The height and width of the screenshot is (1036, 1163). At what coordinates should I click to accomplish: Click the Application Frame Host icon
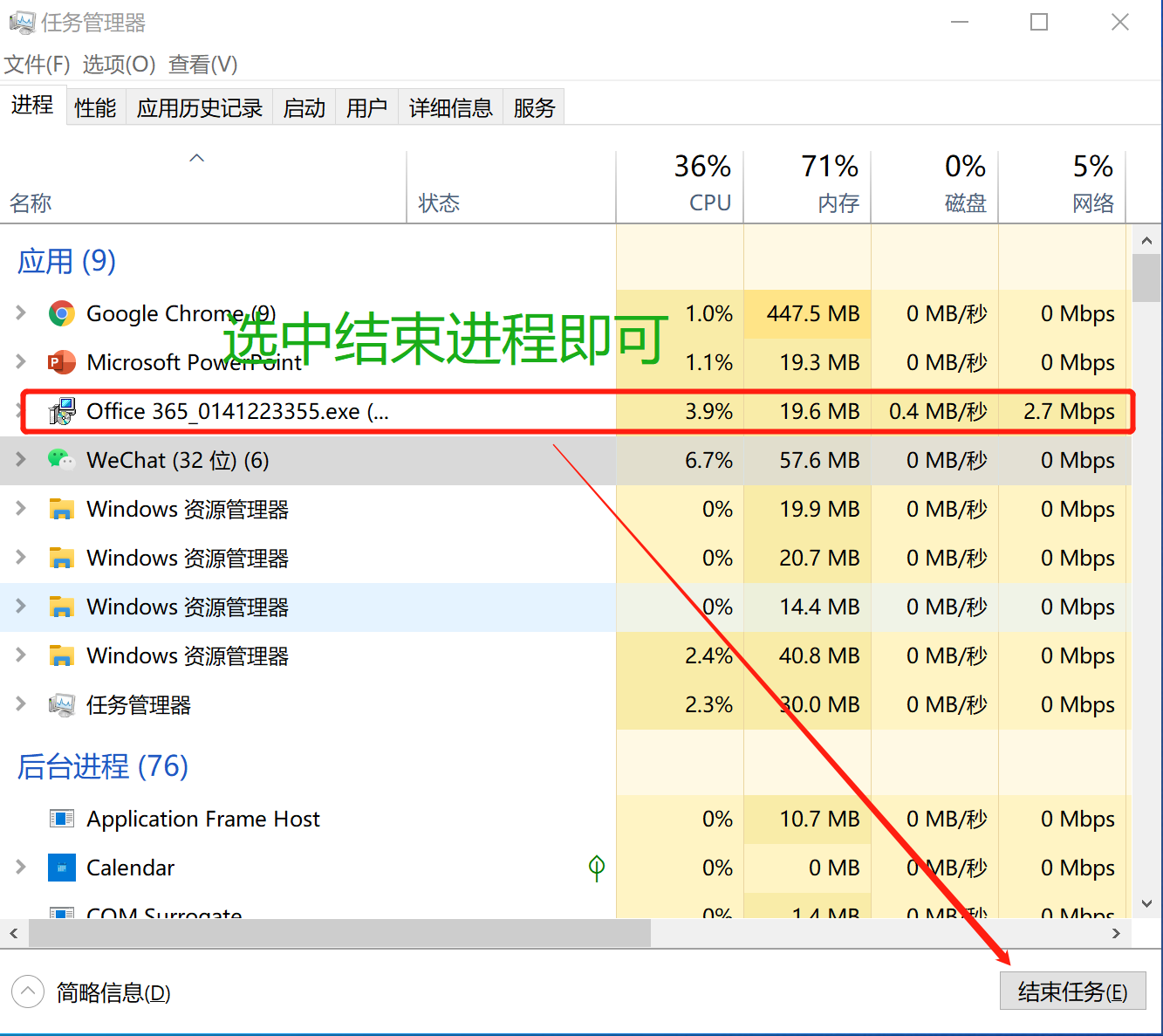(62, 819)
